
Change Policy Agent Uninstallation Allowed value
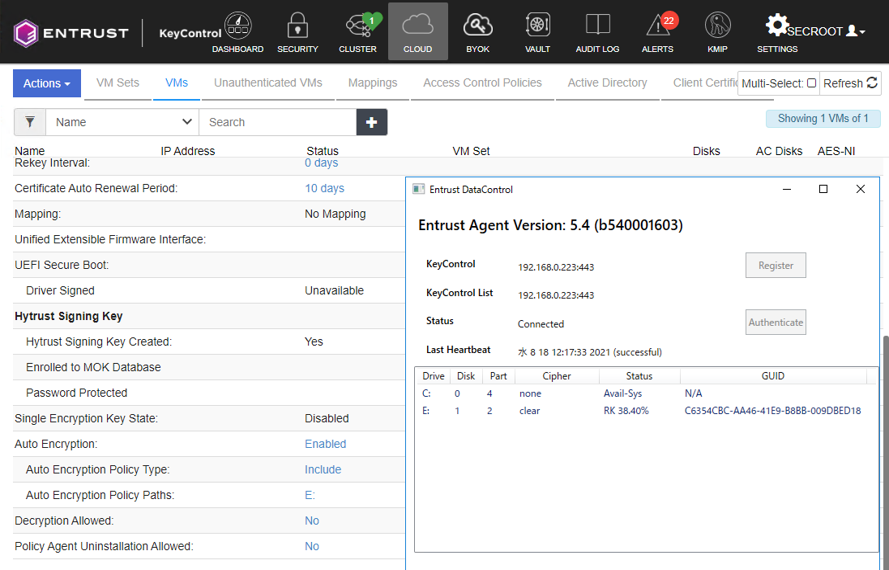click(312, 546)
